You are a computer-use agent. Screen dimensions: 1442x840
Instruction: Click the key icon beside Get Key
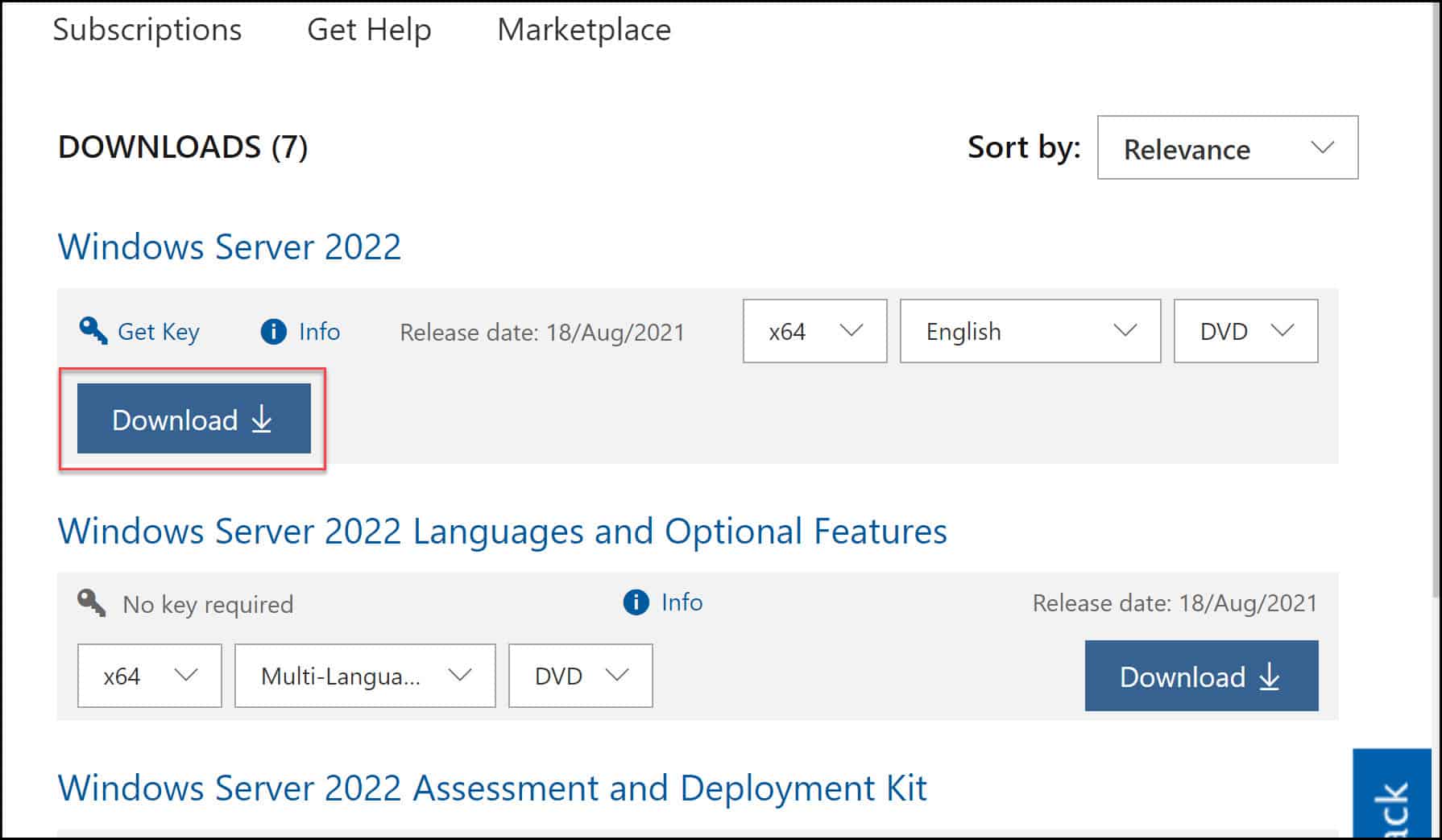pos(93,331)
